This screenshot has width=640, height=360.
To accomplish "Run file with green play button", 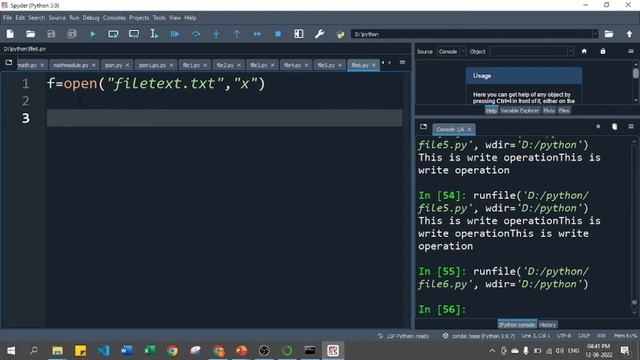I will 93,34.
